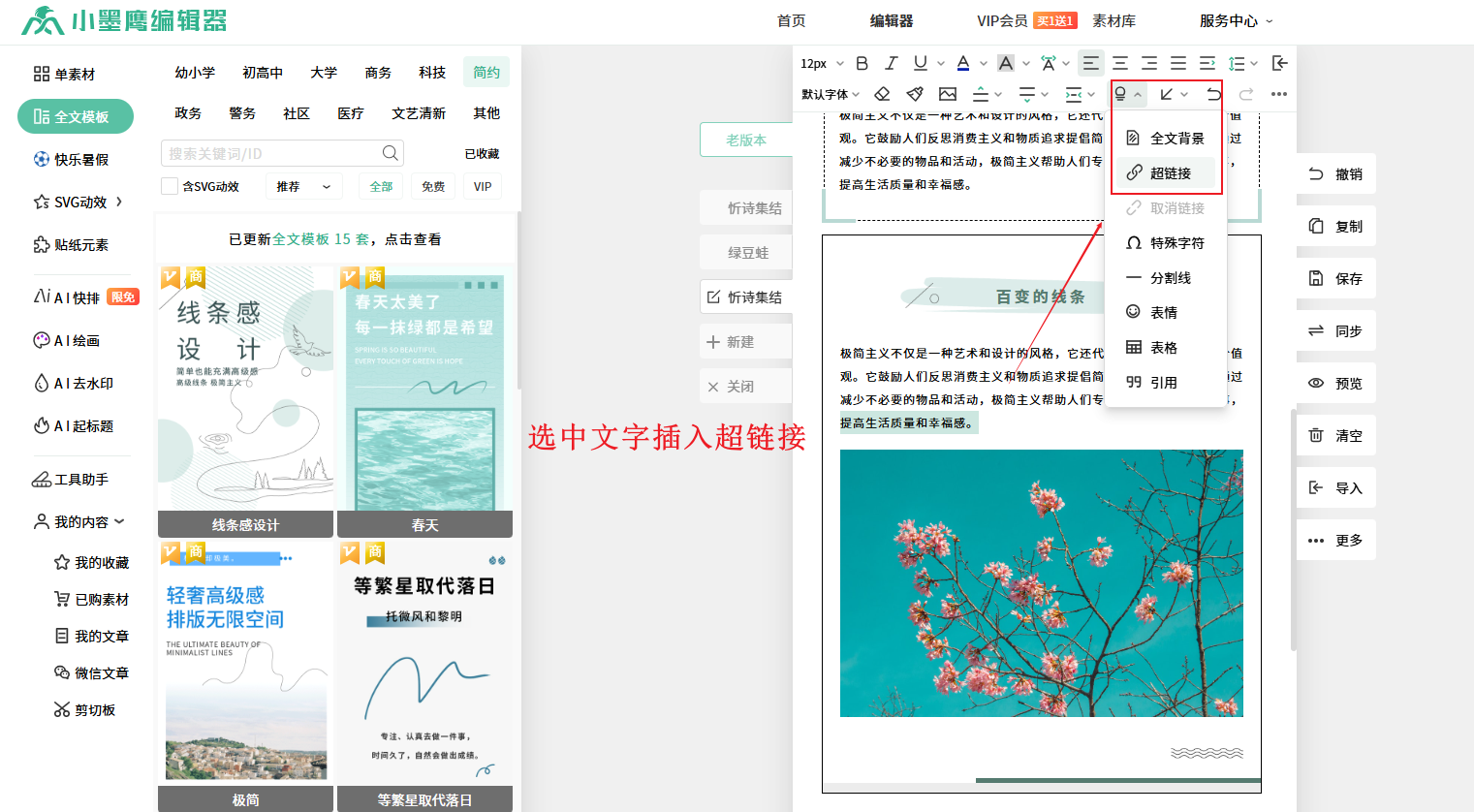The height and width of the screenshot is (812, 1474).
Task: Open 单素材 in left sidebar
Action: tap(65, 74)
